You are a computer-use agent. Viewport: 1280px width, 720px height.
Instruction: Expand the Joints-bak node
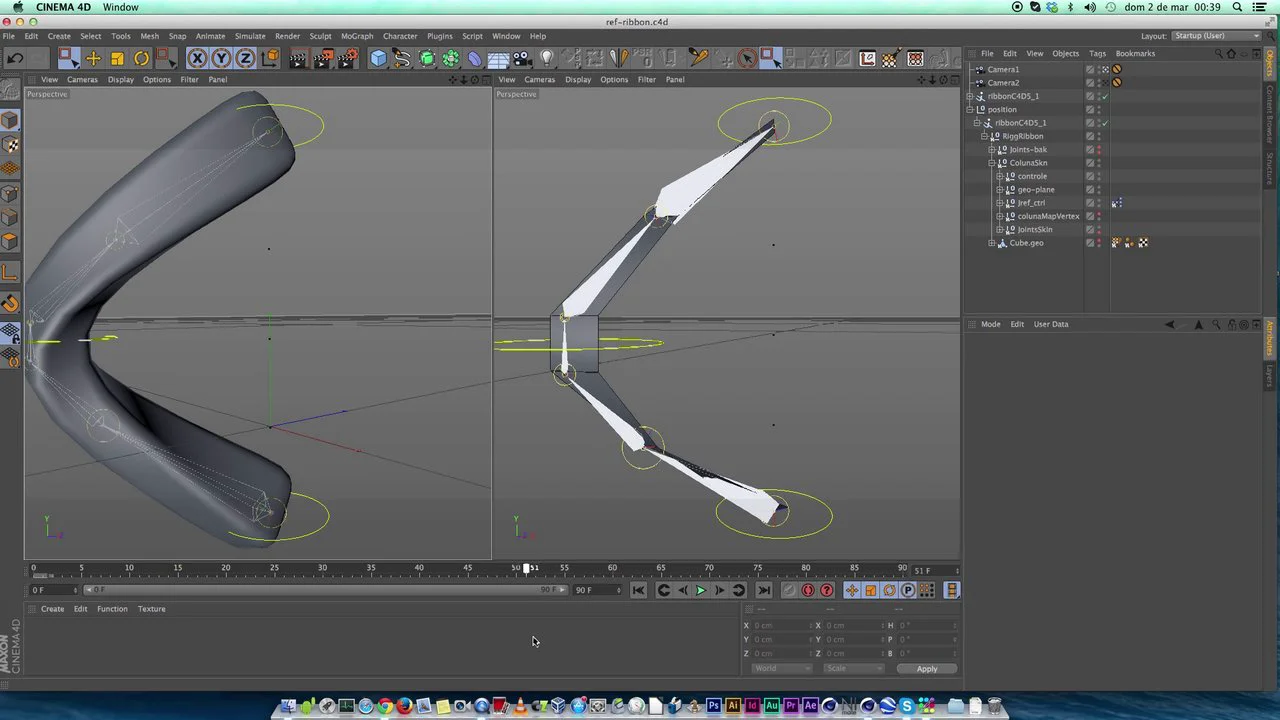991,150
